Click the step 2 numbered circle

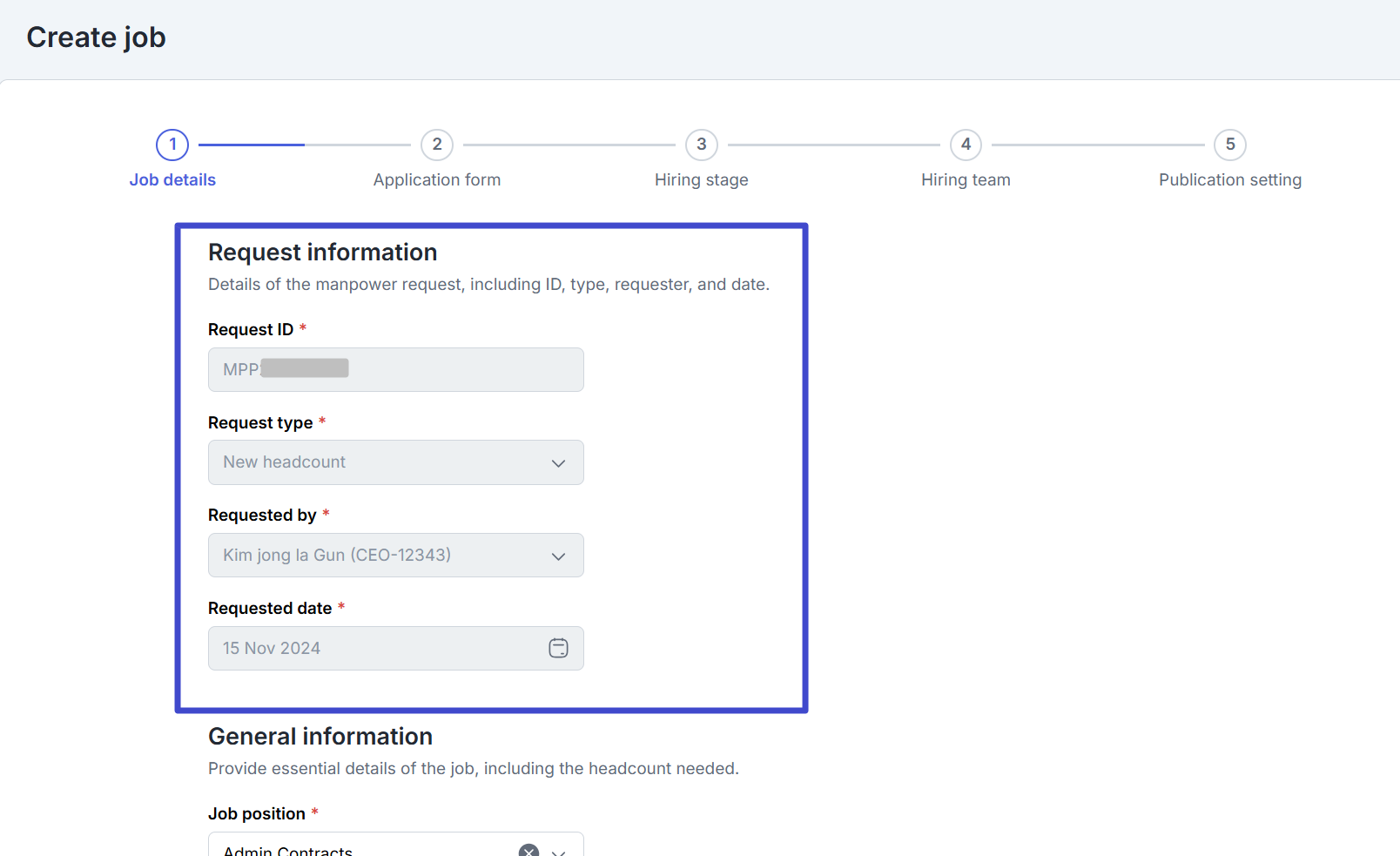[x=437, y=145]
